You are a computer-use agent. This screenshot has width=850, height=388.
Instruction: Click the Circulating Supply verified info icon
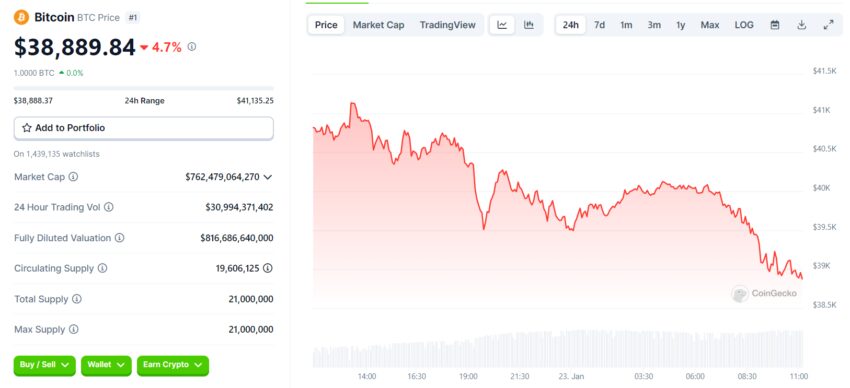pyautogui.click(x=268, y=268)
